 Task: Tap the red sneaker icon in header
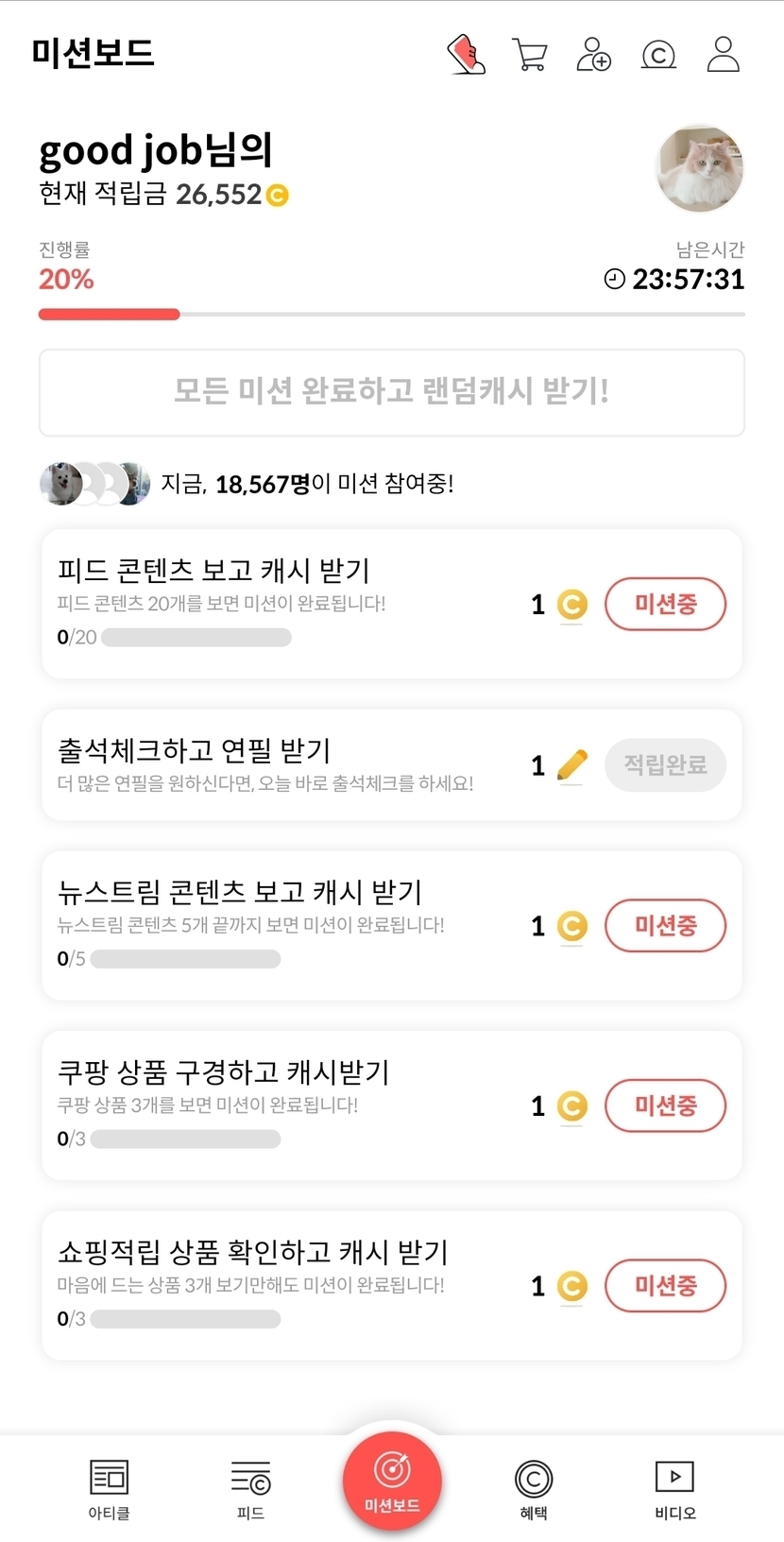coord(466,55)
